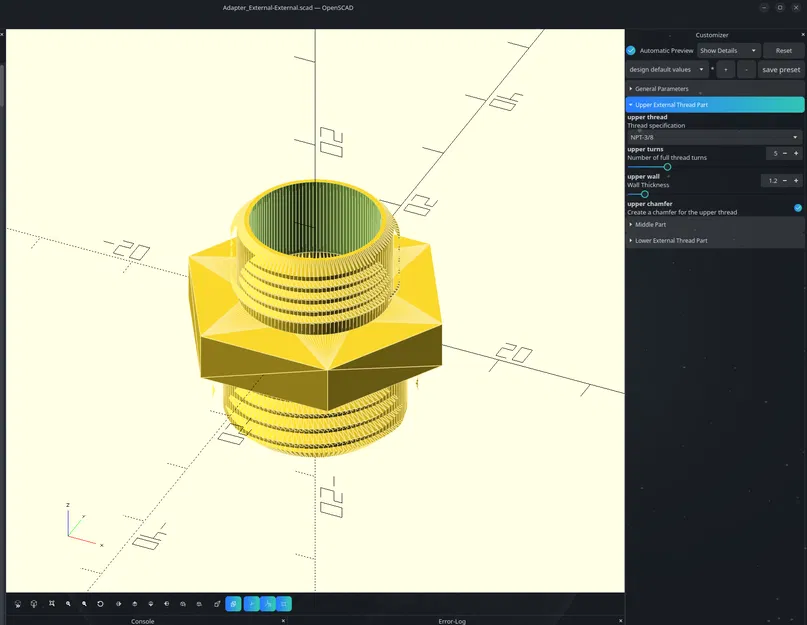
Task: Open the NPT-3/8 thread specification dropdown
Action: (712, 137)
